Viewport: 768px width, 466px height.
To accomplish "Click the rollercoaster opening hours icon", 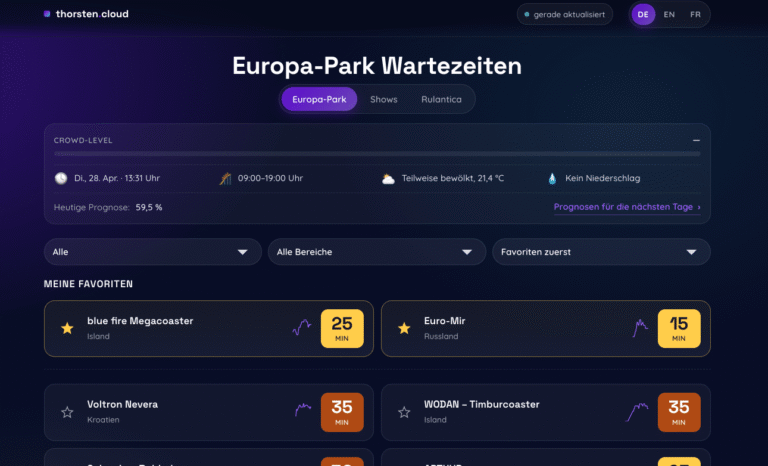I will point(225,178).
